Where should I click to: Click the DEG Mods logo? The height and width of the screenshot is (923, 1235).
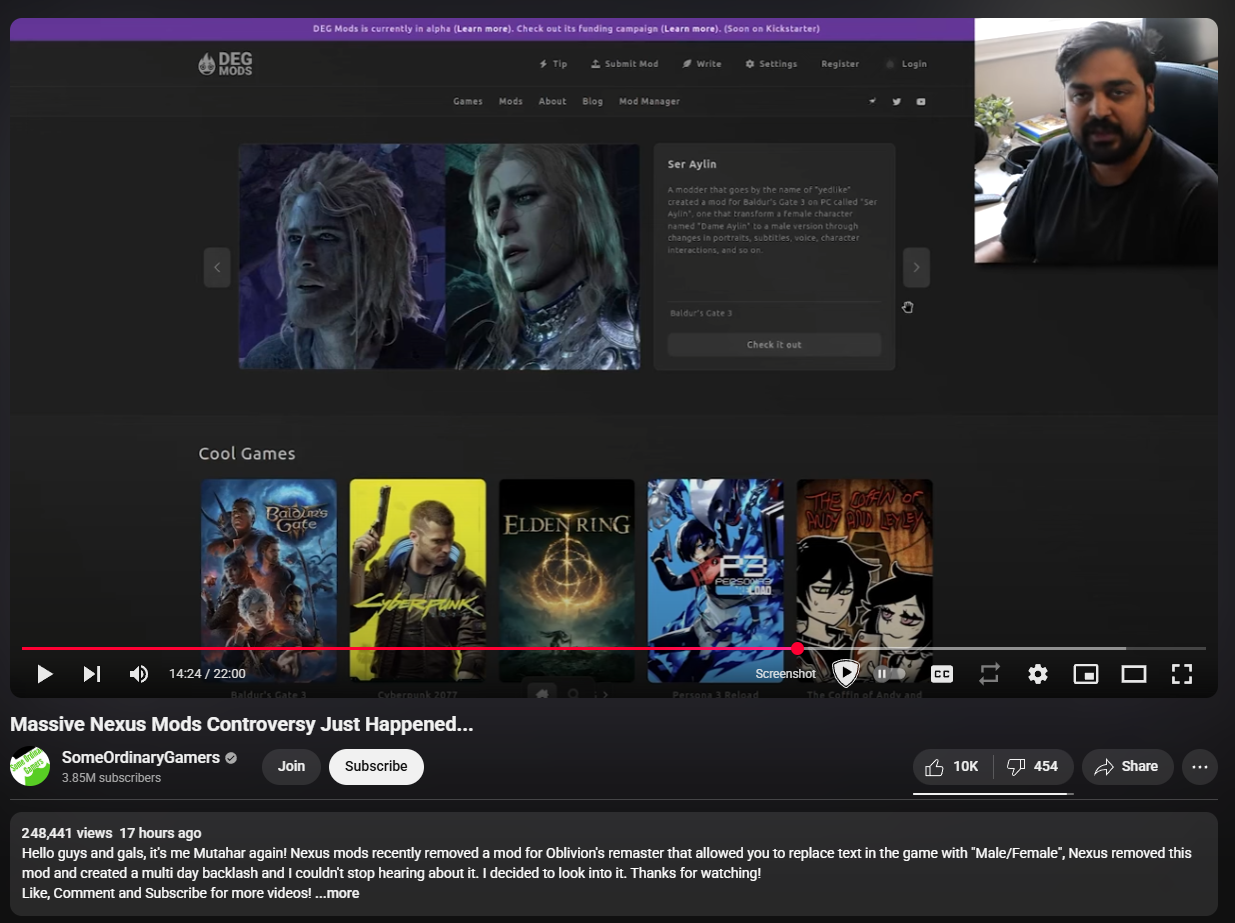225,64
